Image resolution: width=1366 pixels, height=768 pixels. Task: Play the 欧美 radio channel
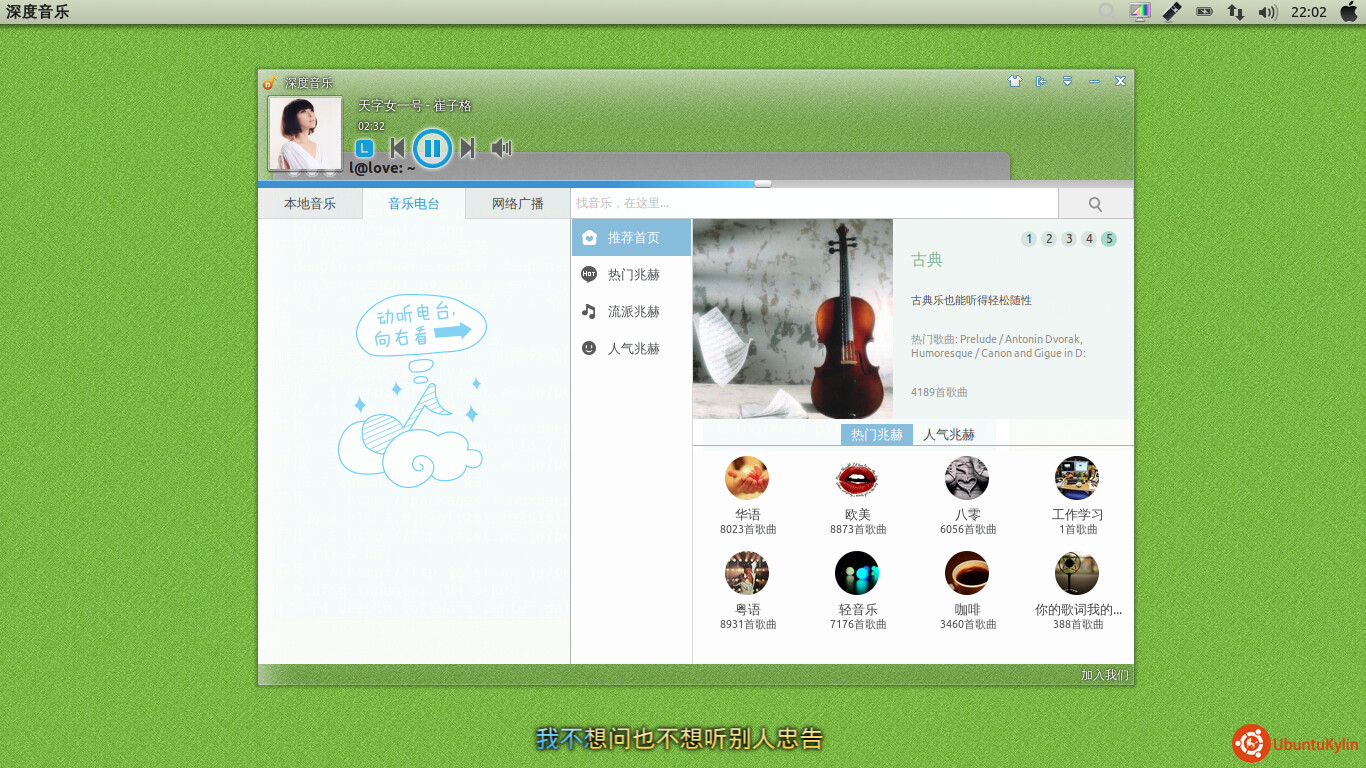857,479
